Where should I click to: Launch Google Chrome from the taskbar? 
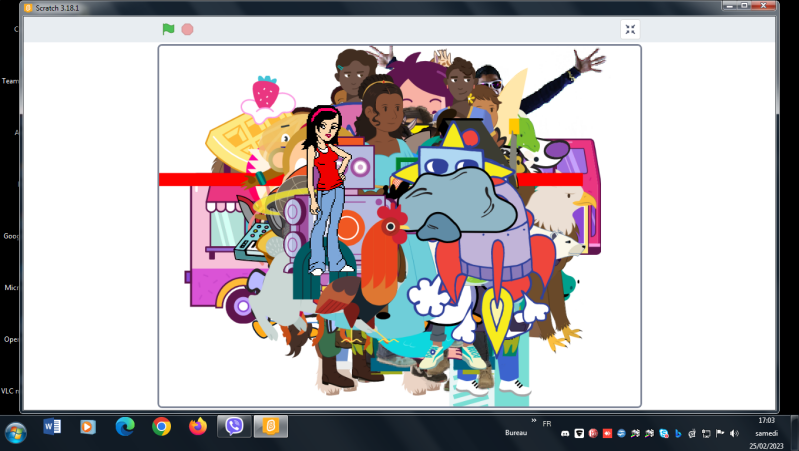pyautogui.click(x=162, y=427)
